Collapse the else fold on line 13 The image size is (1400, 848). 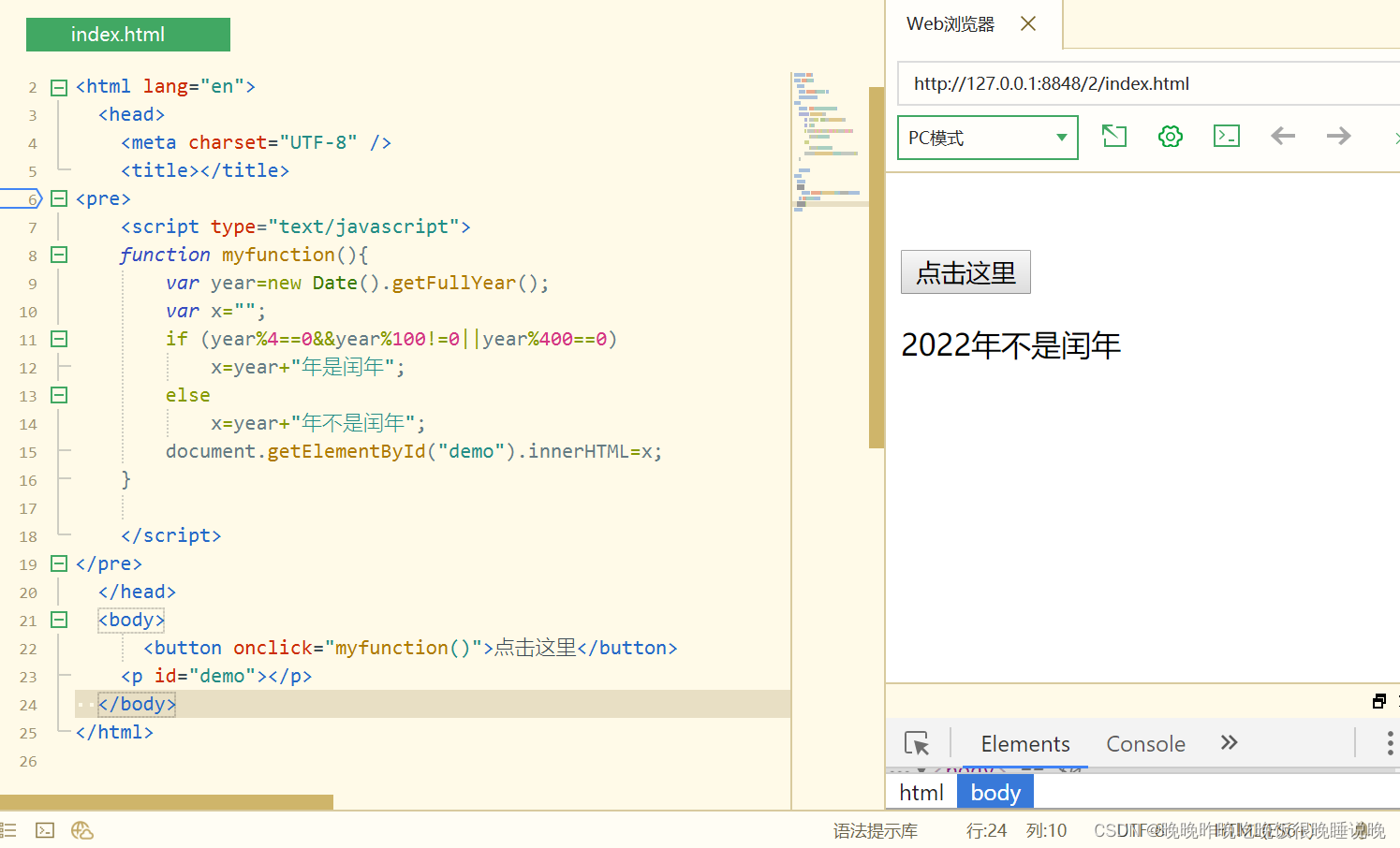[59, 395]
